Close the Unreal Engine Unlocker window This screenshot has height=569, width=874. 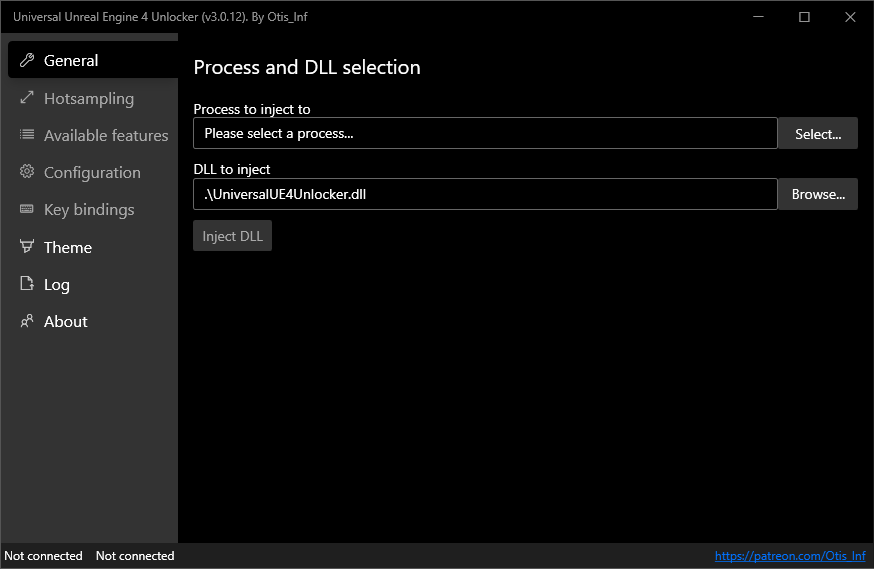850,17
